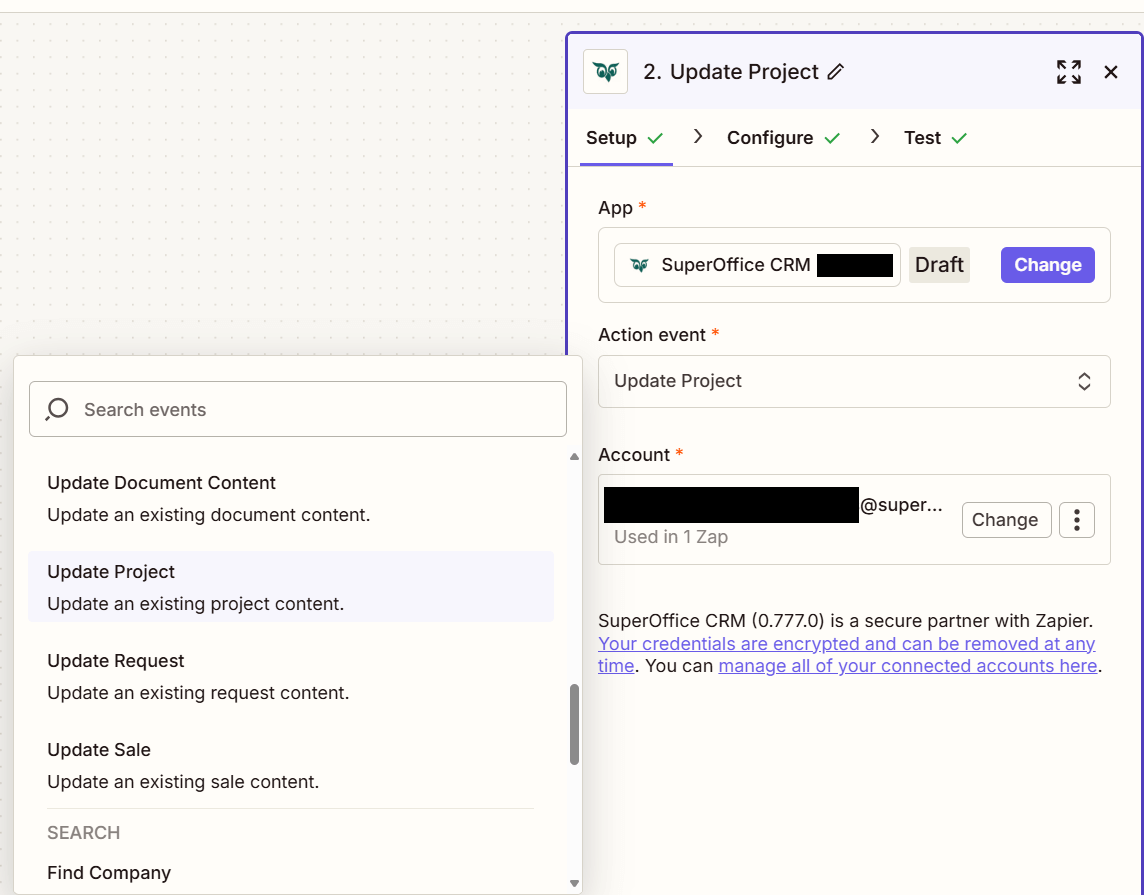Click the scroll down arrow of event list
1144x895 pixels.
[x=574, y=883]
